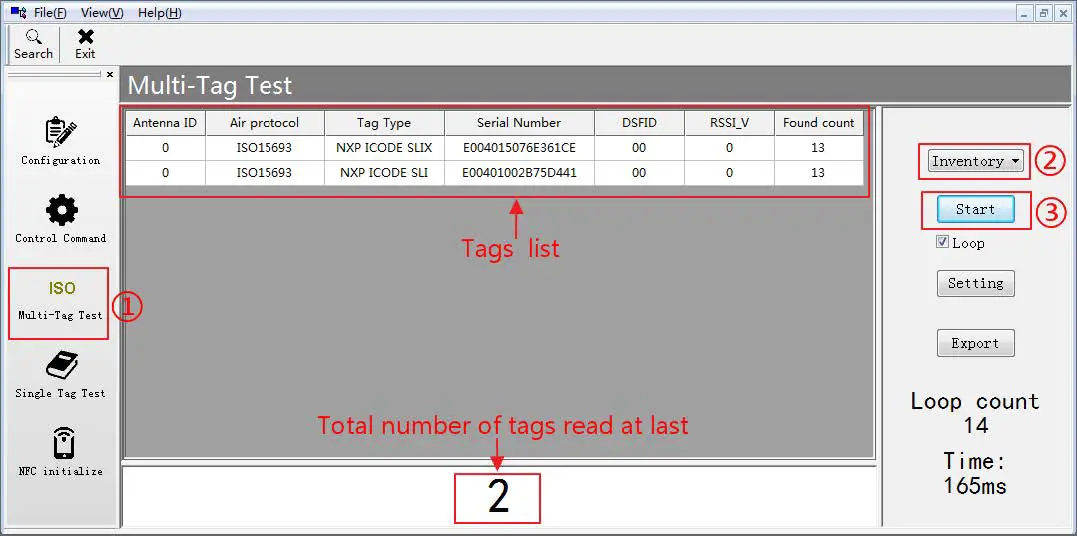Click the Multi-Tag Test page title
Viewport: 1077px width, 536px height.
tap(210, 86)
